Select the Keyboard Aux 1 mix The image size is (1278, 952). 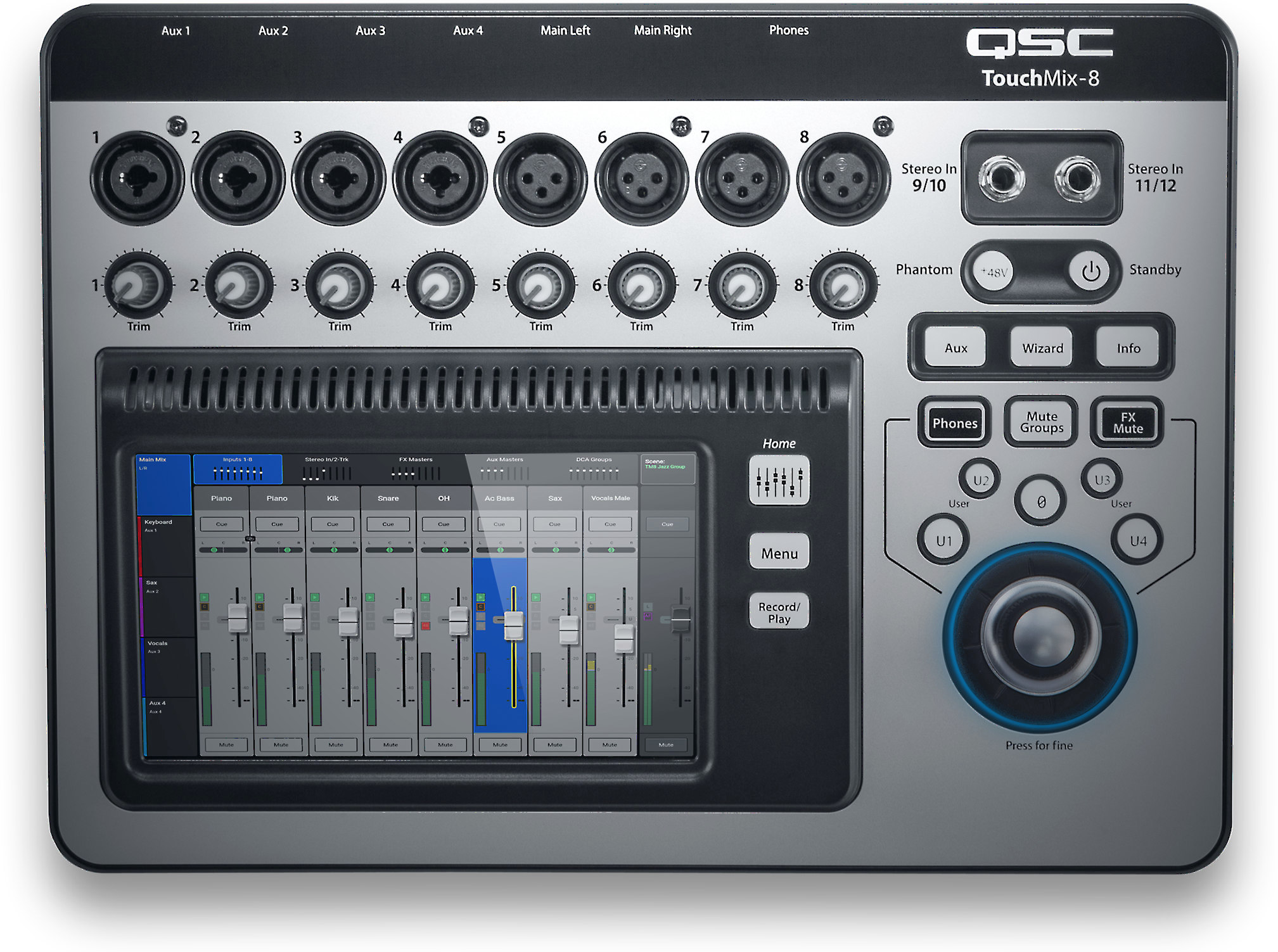point(167,546)
